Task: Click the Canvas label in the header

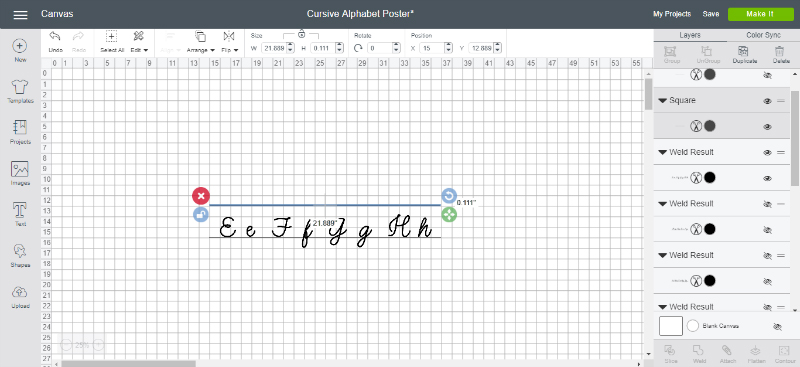Action: [57, 14]
